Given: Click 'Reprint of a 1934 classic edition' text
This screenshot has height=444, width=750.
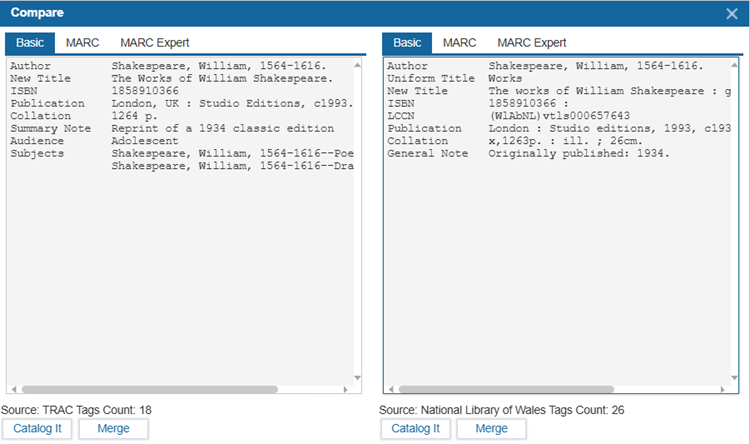Looking at the screenshot, I should pyautogui.click(x=222, y=129).
